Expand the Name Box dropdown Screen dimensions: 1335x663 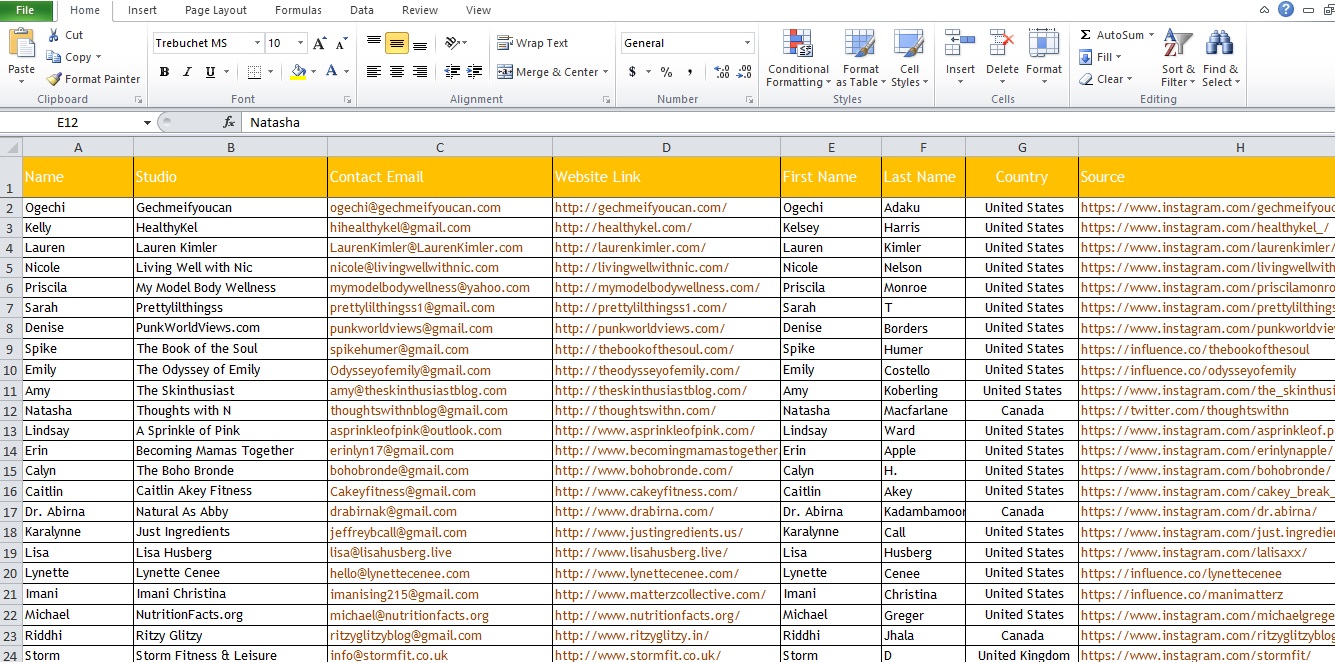pyautogui.click(x=147, y=123)
